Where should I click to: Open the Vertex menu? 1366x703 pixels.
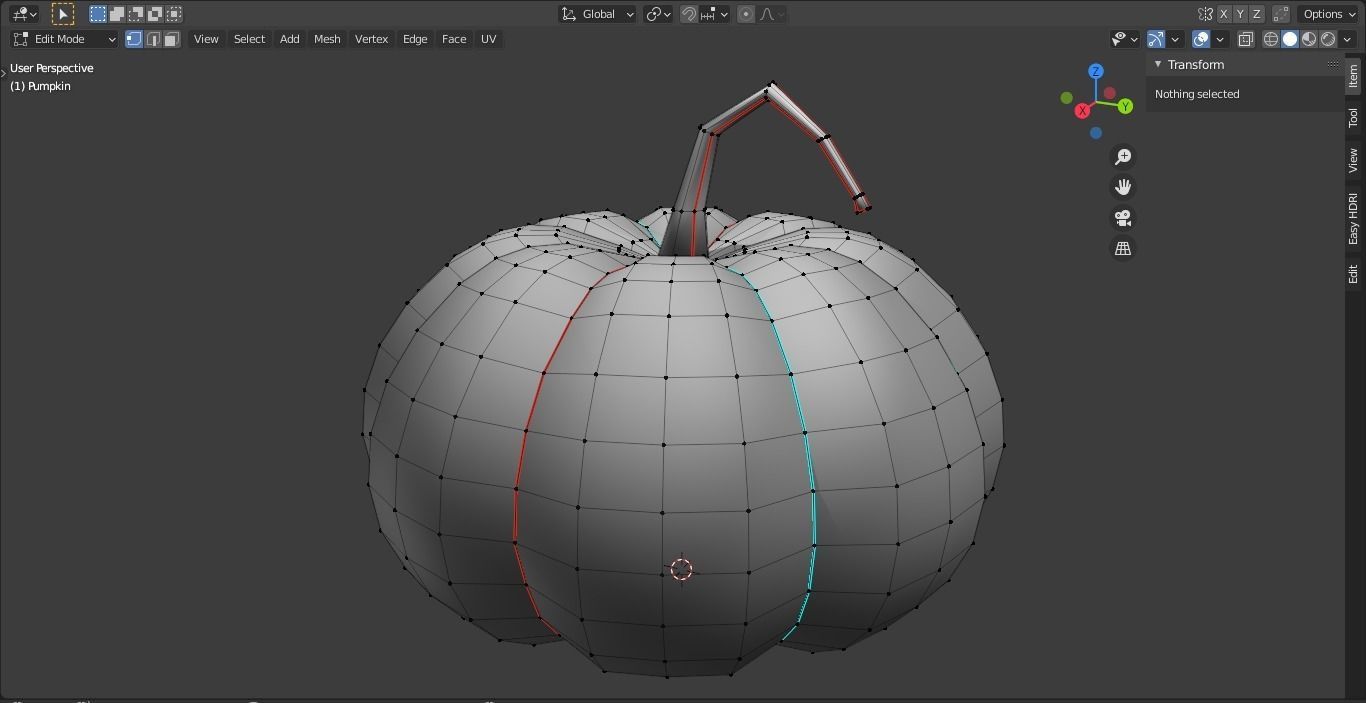click(371, 39)
